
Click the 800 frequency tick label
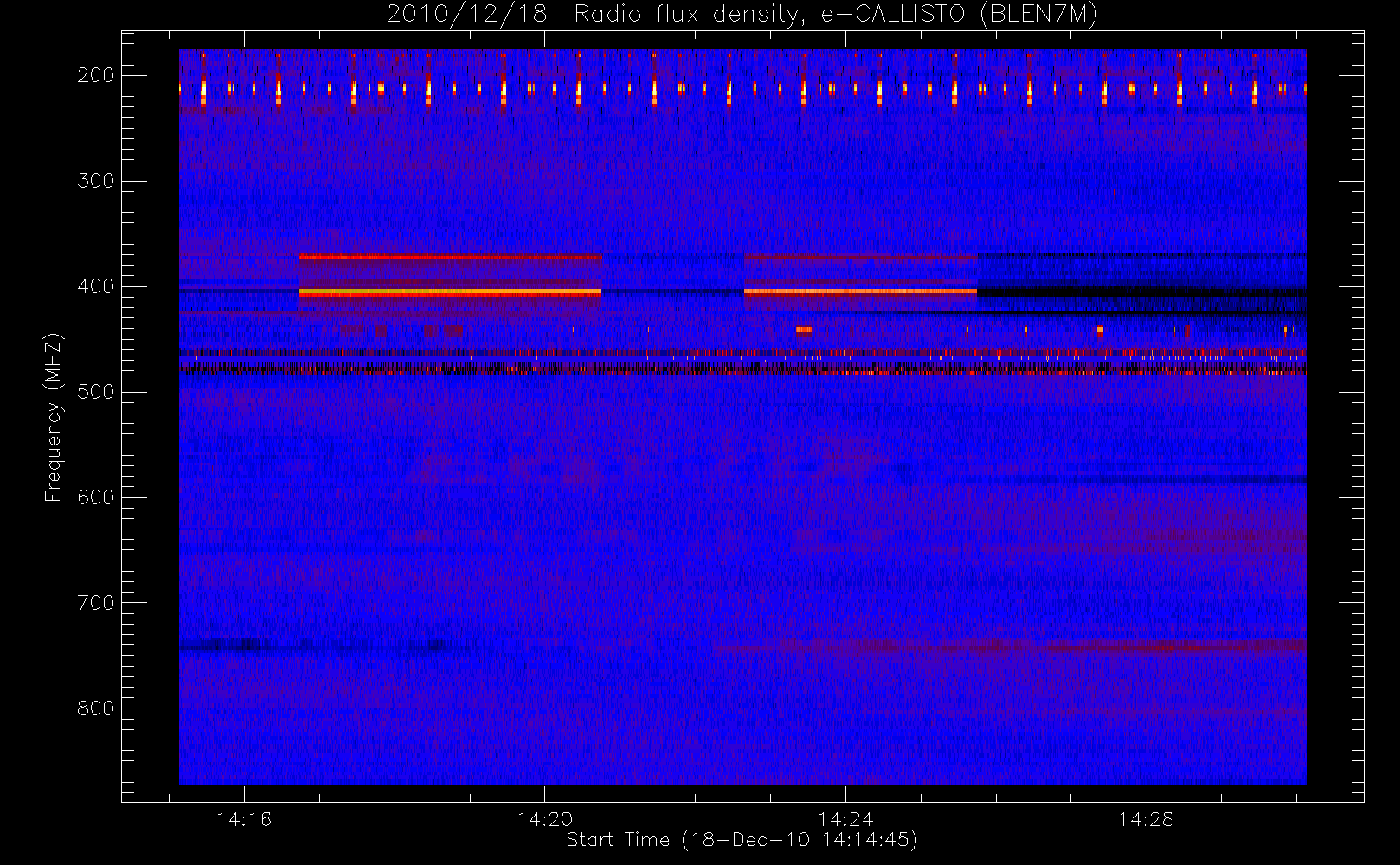coord(96,708)
